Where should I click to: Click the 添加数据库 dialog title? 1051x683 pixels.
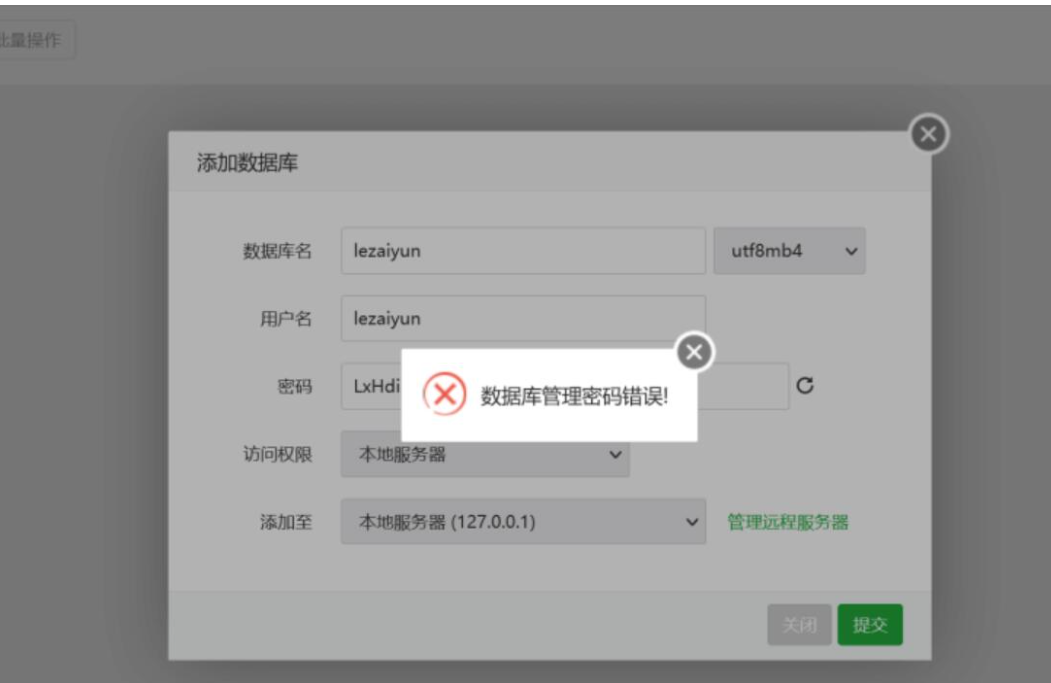pyautogui.click(x=248, y=164)
